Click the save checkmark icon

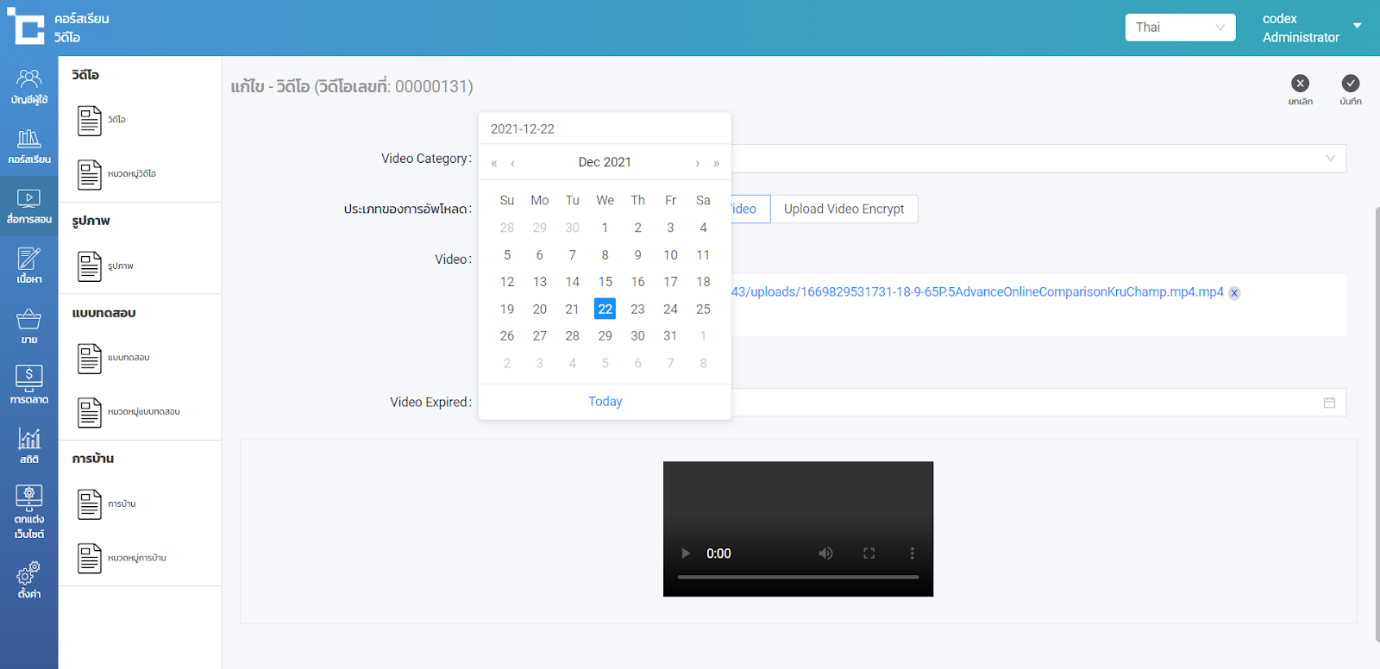1350,84
